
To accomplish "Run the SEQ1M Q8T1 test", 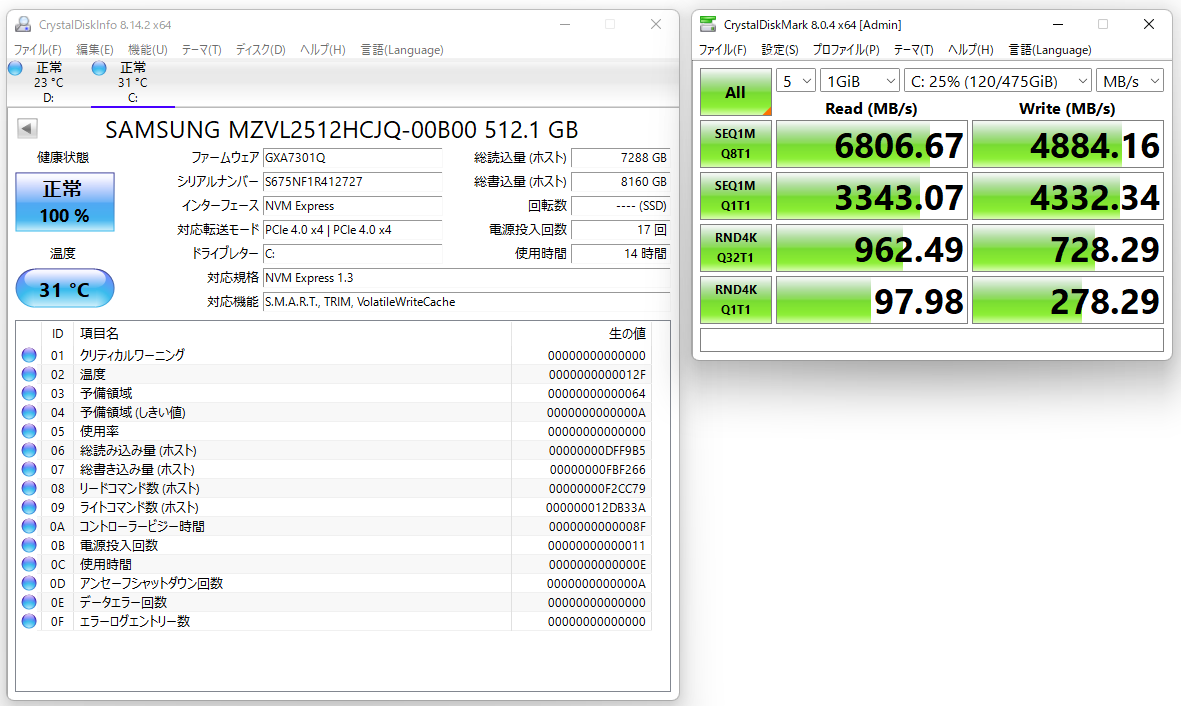I will click(736, 143).
